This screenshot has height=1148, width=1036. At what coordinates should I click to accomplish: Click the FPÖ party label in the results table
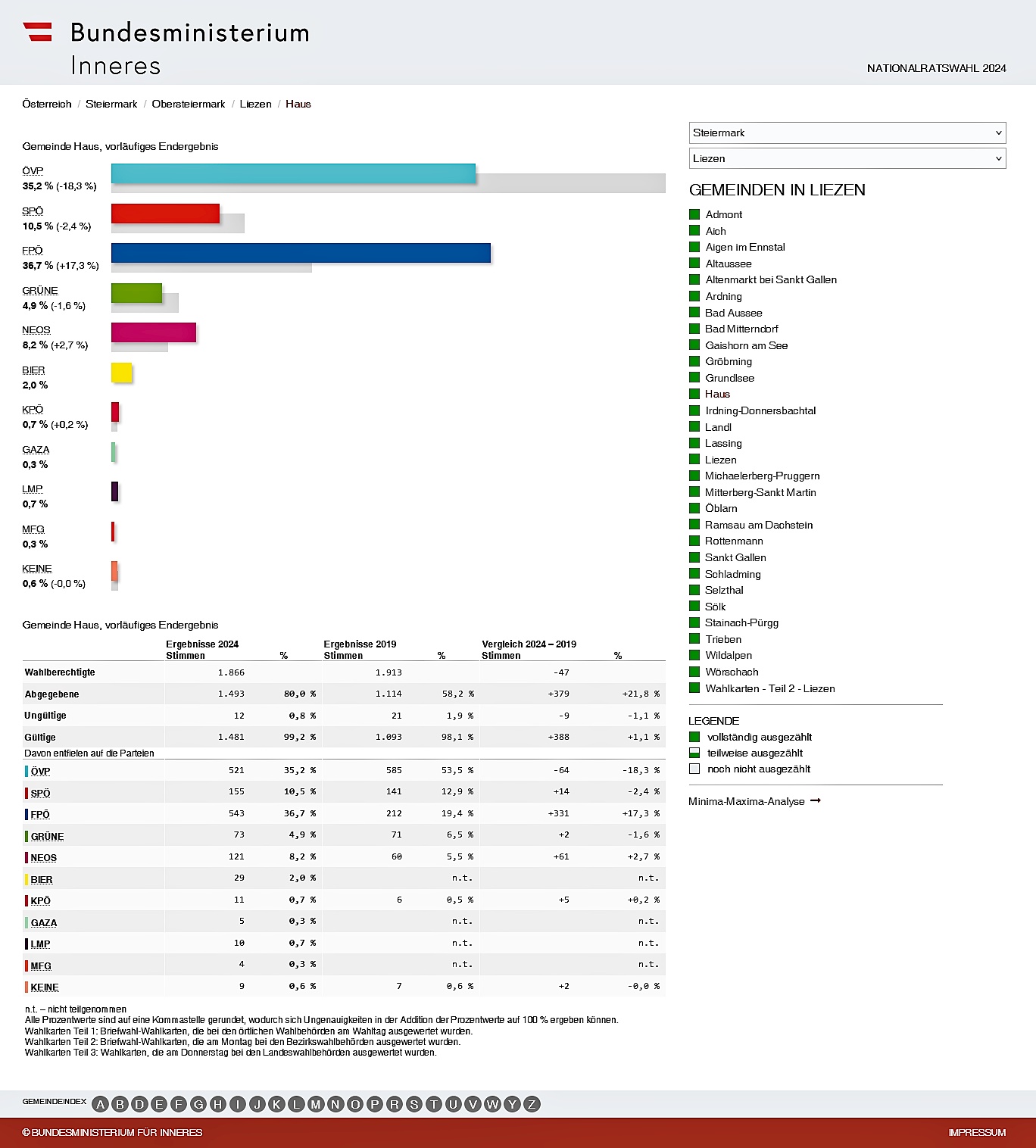click(x=40, y=814)
